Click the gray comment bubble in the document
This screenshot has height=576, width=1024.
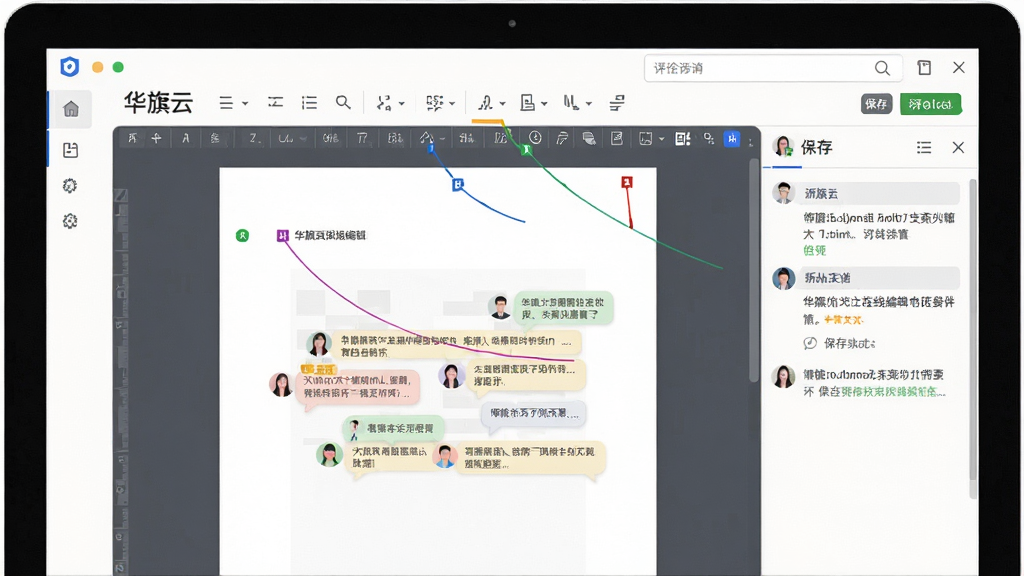tap(534, 413)
